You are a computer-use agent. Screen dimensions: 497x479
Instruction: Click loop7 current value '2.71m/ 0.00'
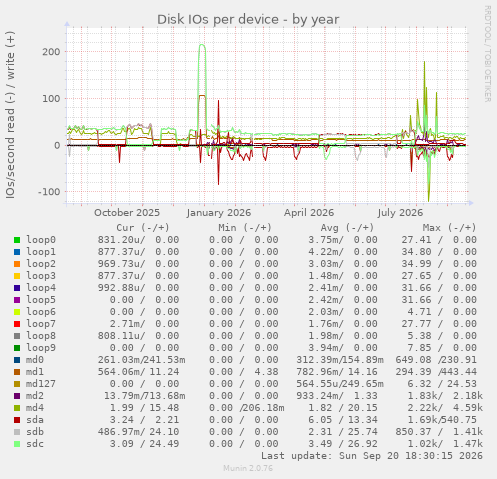coord(145,324)
